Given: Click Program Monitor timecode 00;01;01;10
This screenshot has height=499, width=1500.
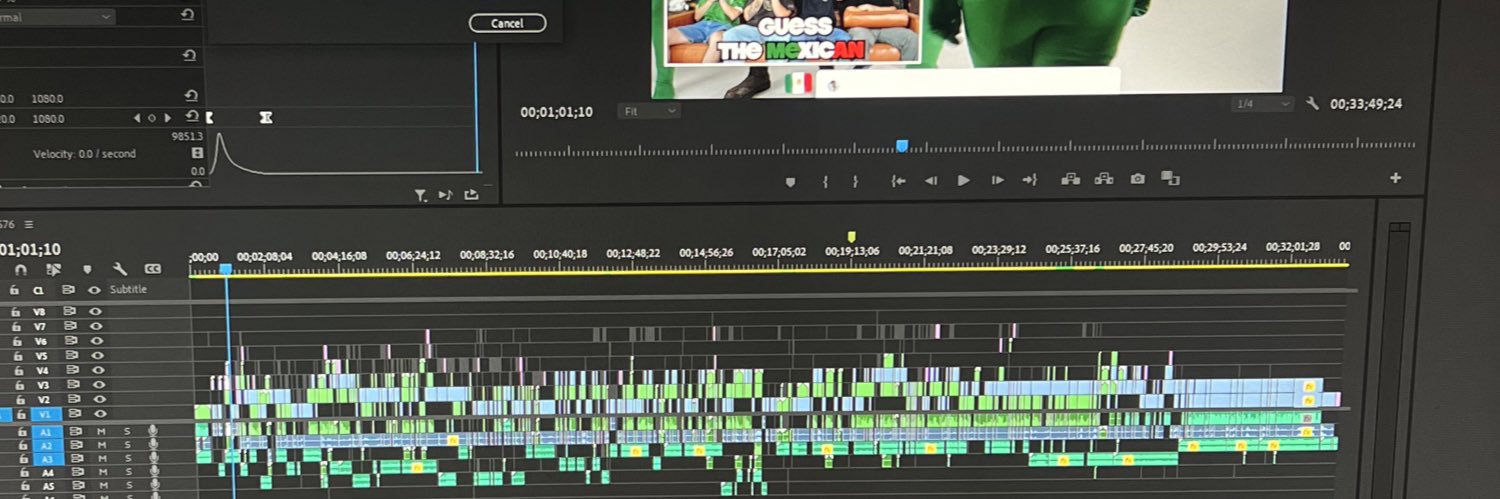Looking at the screenshot, I should click(556, 112).
